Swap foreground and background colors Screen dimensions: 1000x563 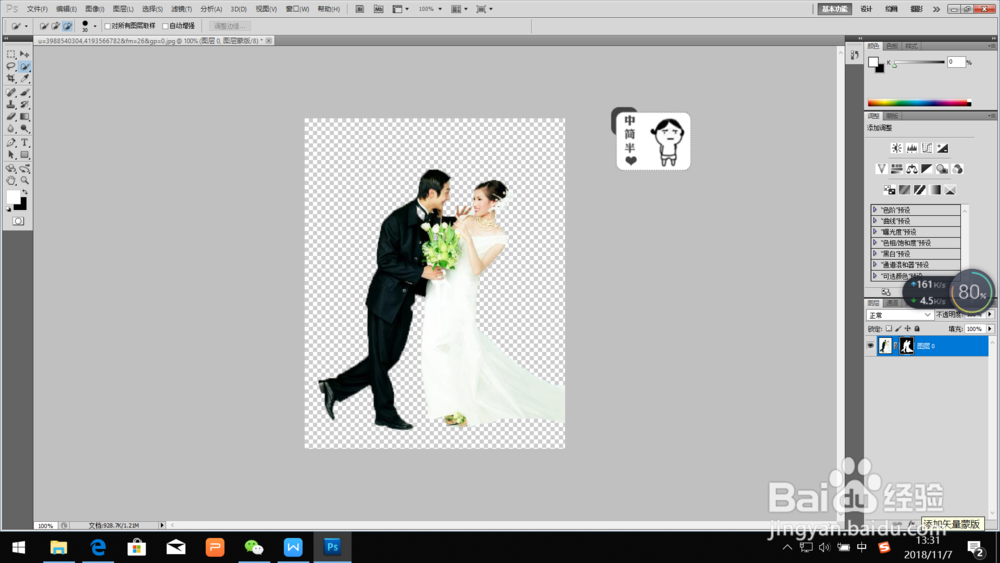(x=25, y=193)
